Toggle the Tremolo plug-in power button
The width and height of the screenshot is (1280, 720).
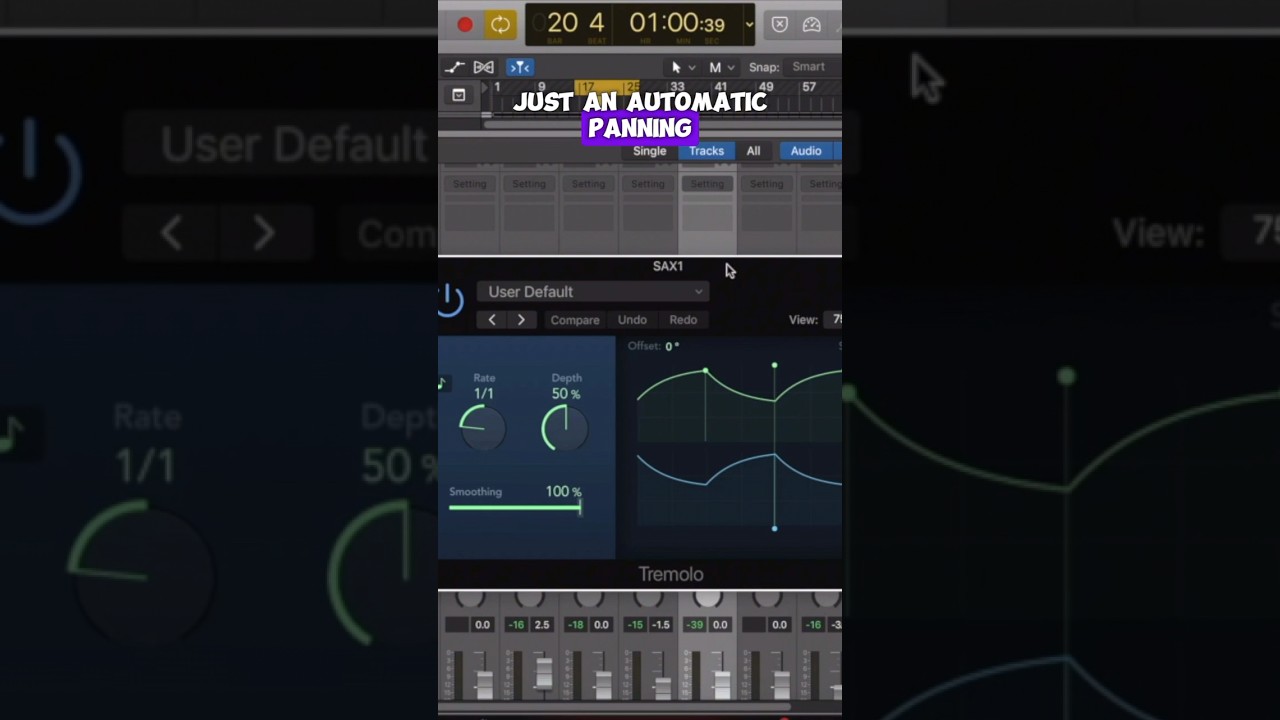click(x=450, y=300)
